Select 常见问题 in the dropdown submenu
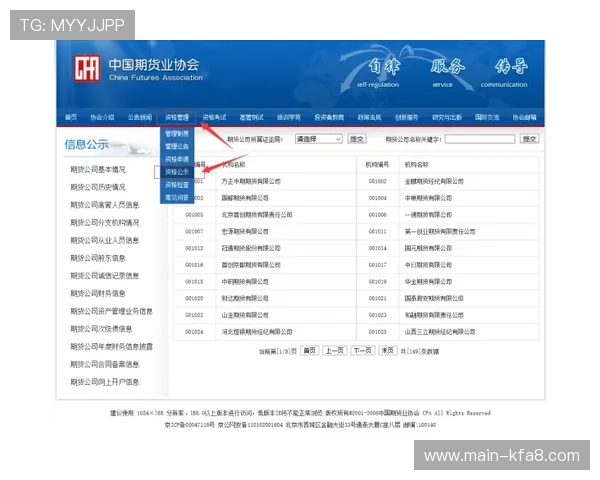Screen dimensions: 600x480 [x=177, y=198]
